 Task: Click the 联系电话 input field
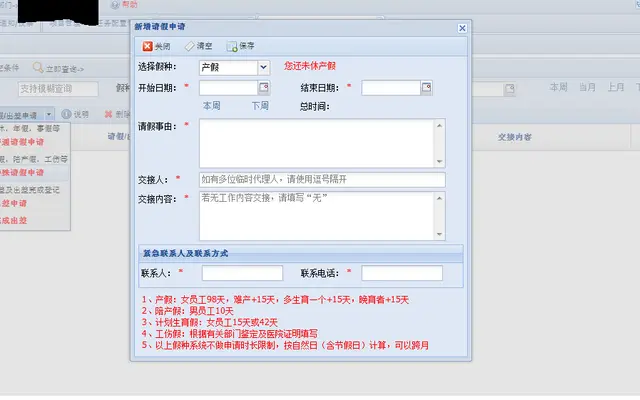click(x=402, y=273)
